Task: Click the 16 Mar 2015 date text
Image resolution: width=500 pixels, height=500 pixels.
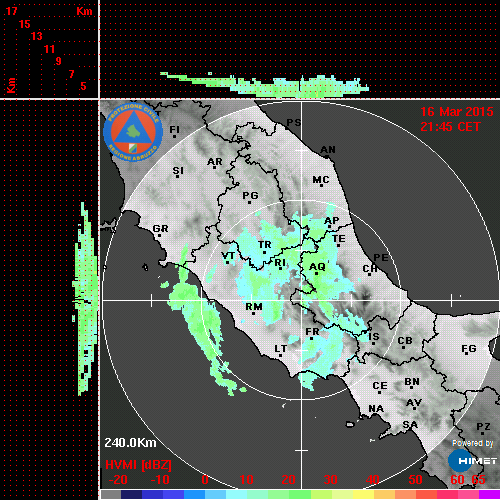Action: 457,112
